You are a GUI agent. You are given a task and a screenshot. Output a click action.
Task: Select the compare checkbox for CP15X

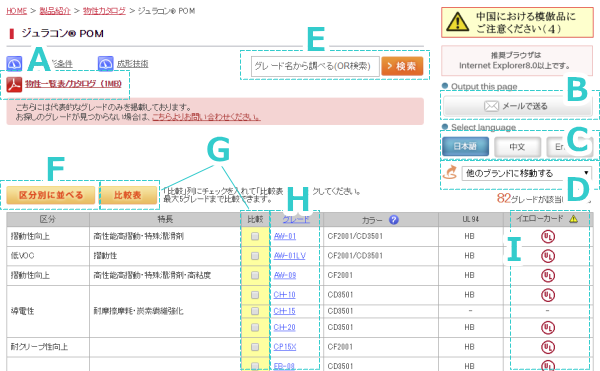point(255,347)
